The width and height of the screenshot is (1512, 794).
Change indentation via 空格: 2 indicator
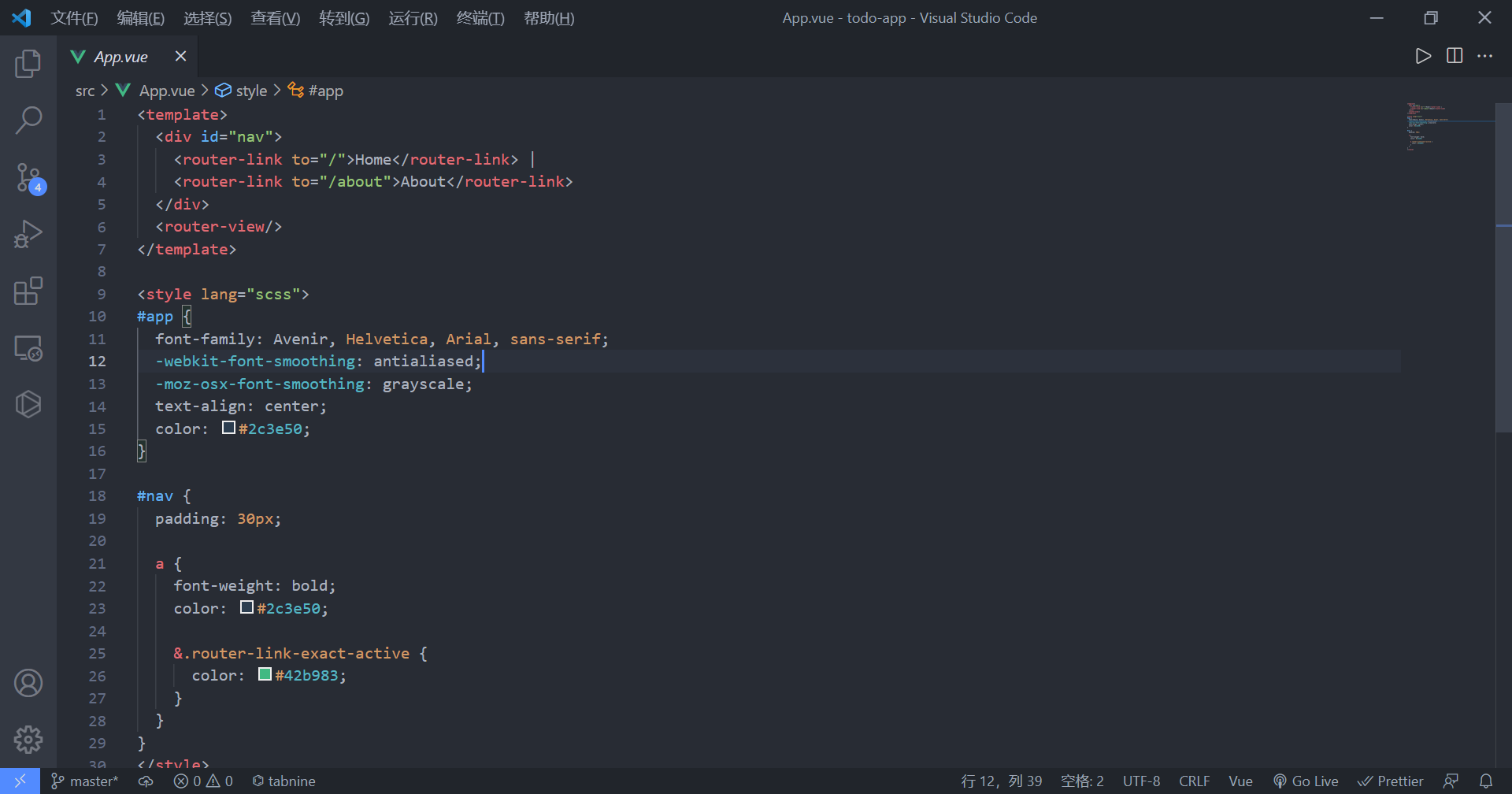pyautogui.click(x=1082, y=781)
